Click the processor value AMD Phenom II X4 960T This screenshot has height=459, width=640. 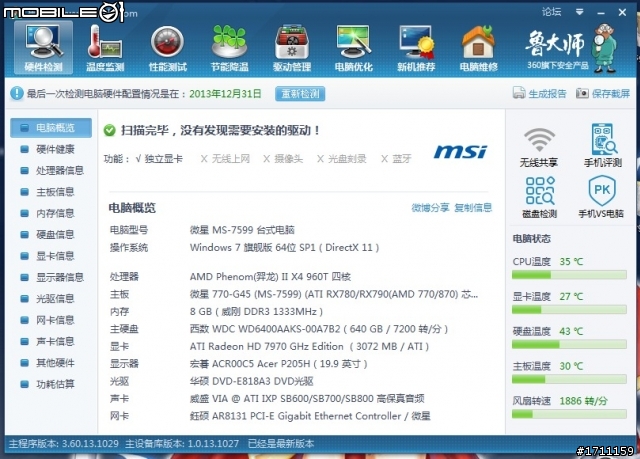click(270, 277)
